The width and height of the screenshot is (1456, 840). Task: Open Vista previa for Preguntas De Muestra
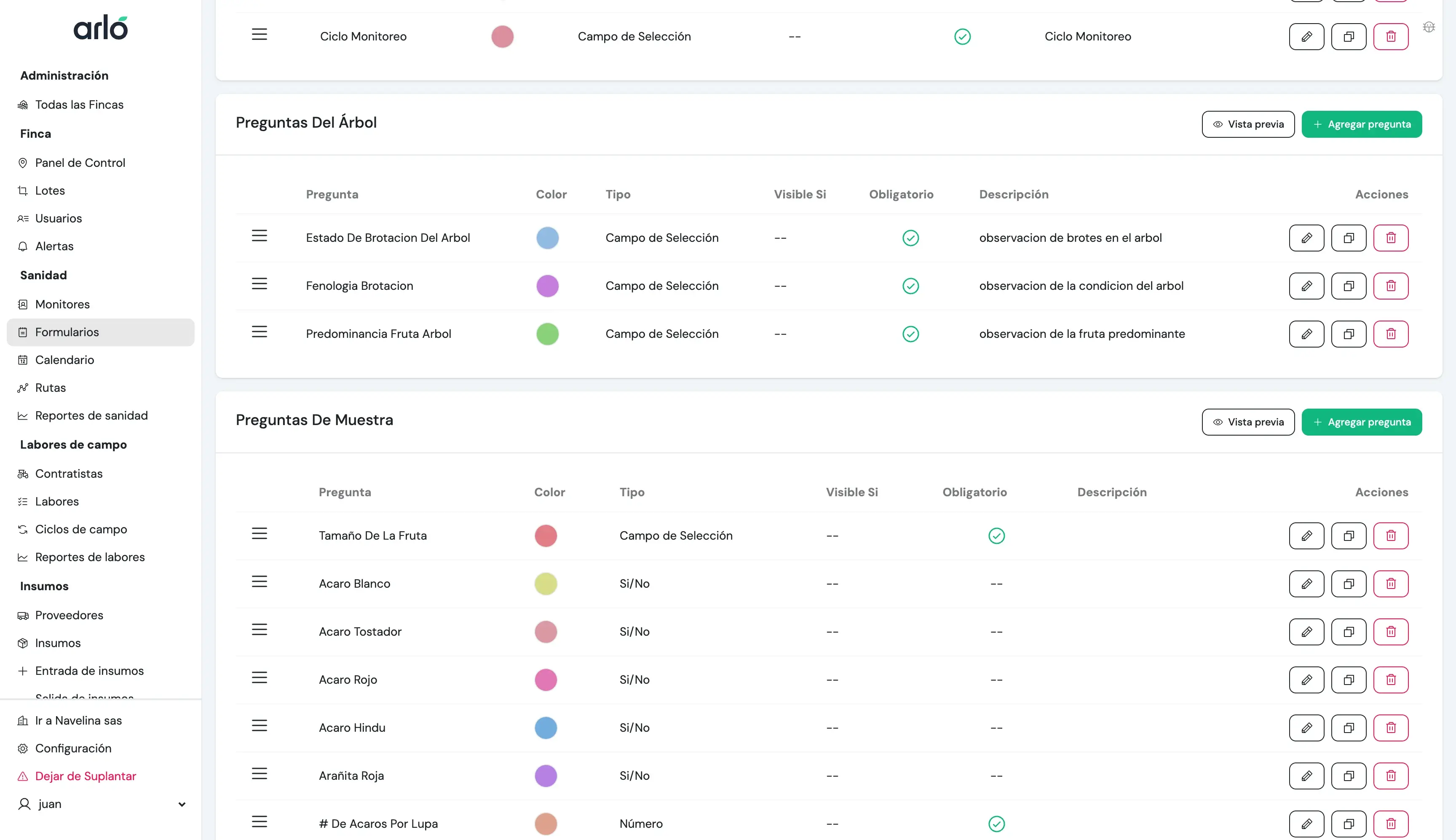1248,422
